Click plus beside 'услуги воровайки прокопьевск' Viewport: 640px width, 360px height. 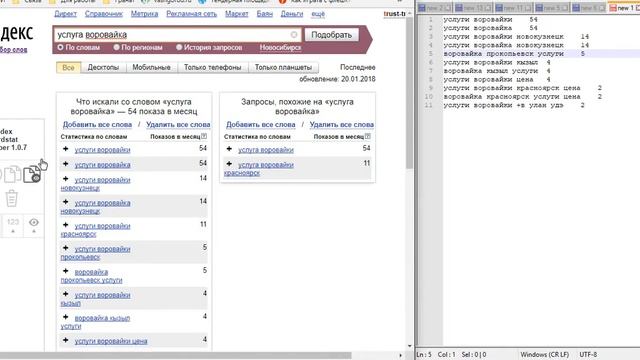pos(66,248)
